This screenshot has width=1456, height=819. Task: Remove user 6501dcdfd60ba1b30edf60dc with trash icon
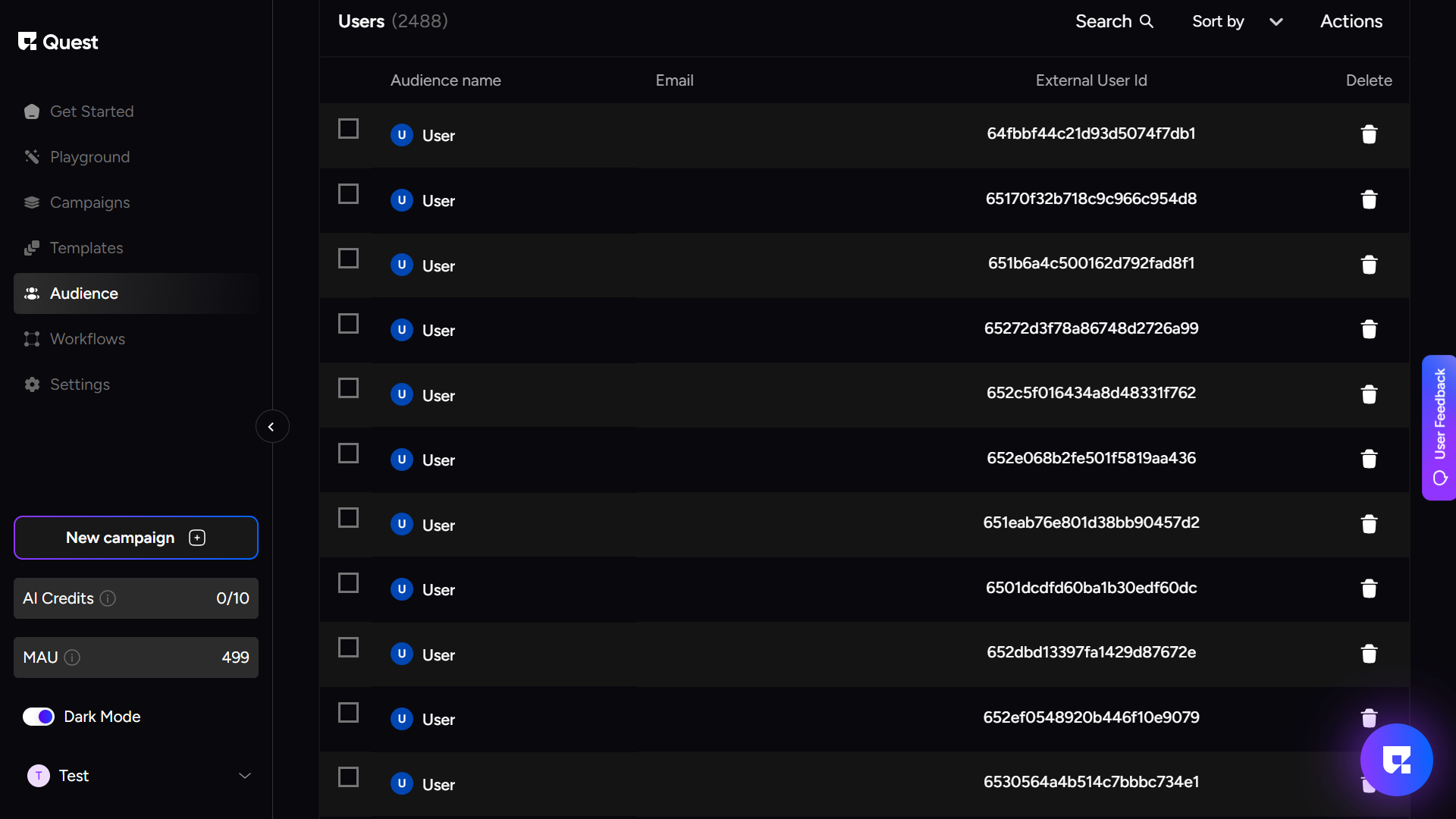(1369, 588)
